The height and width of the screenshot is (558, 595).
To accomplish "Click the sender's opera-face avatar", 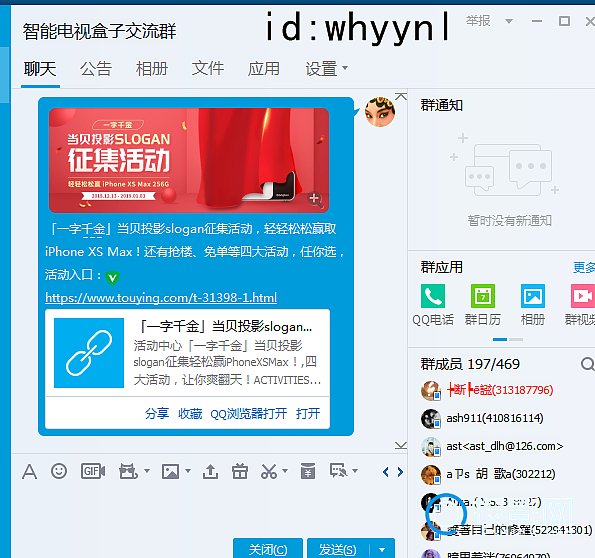I will pos(379,111).
